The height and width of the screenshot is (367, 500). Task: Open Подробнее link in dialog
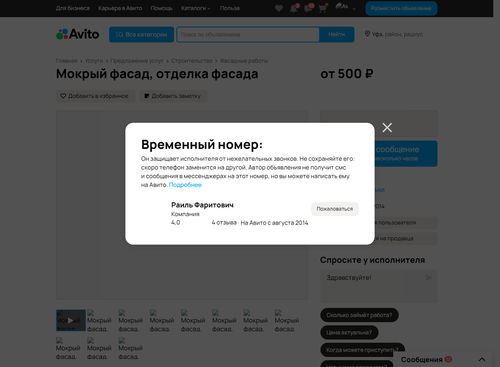tap(185, 185)
